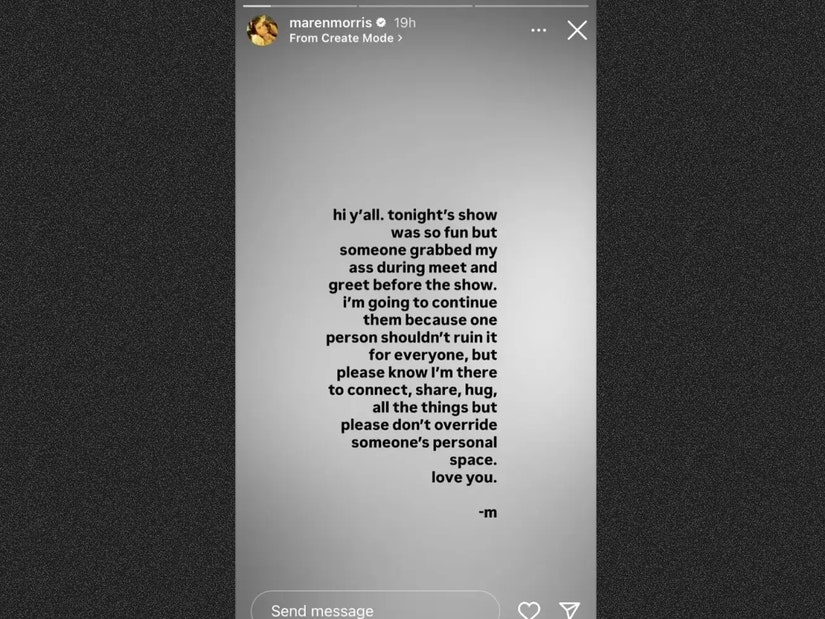825x619 pixels.
Task: Open the From Create Mode link
Action: click(346, 38)
